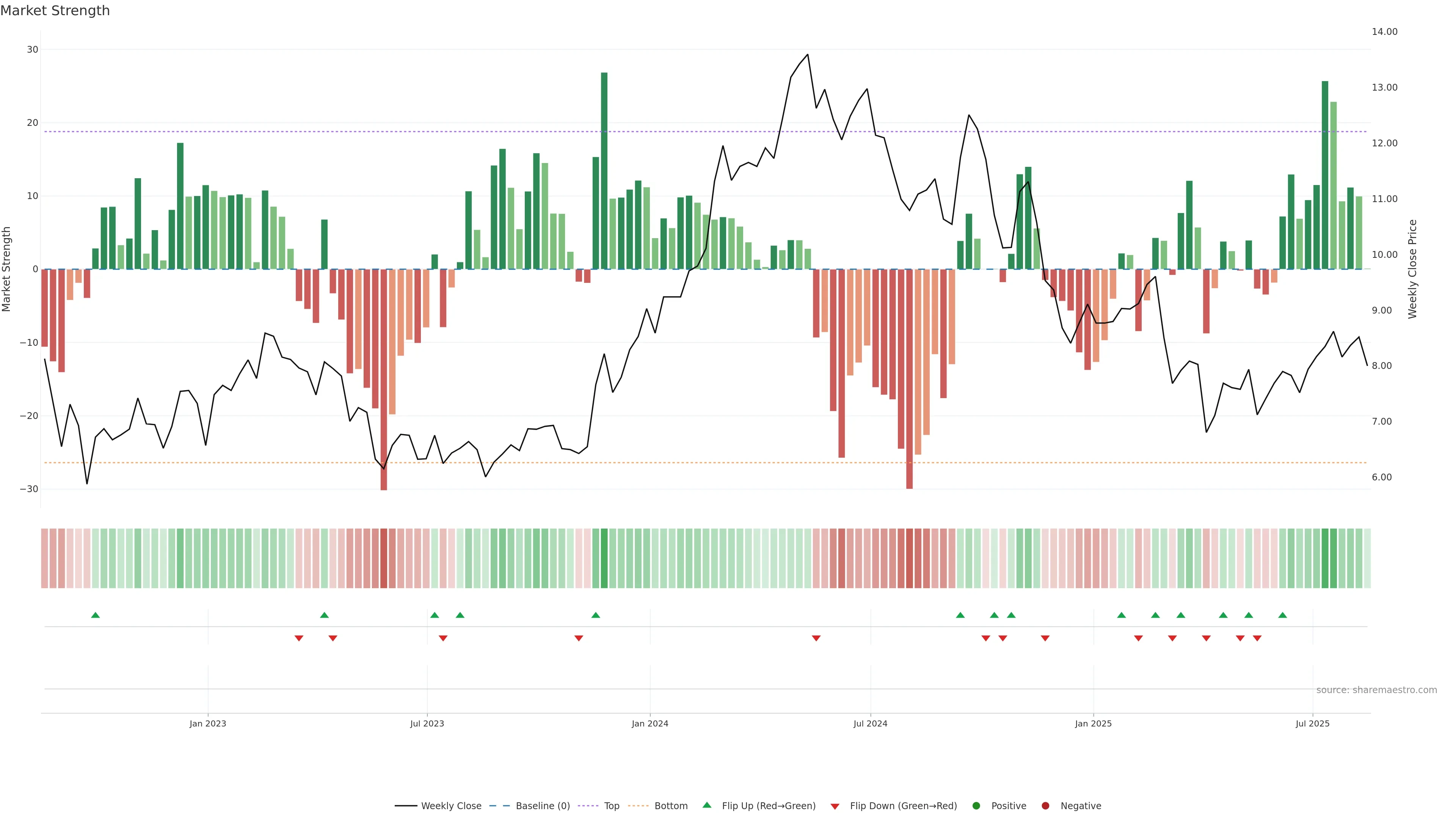Click the Weekly Close Price axis title

pos(1412,269)
